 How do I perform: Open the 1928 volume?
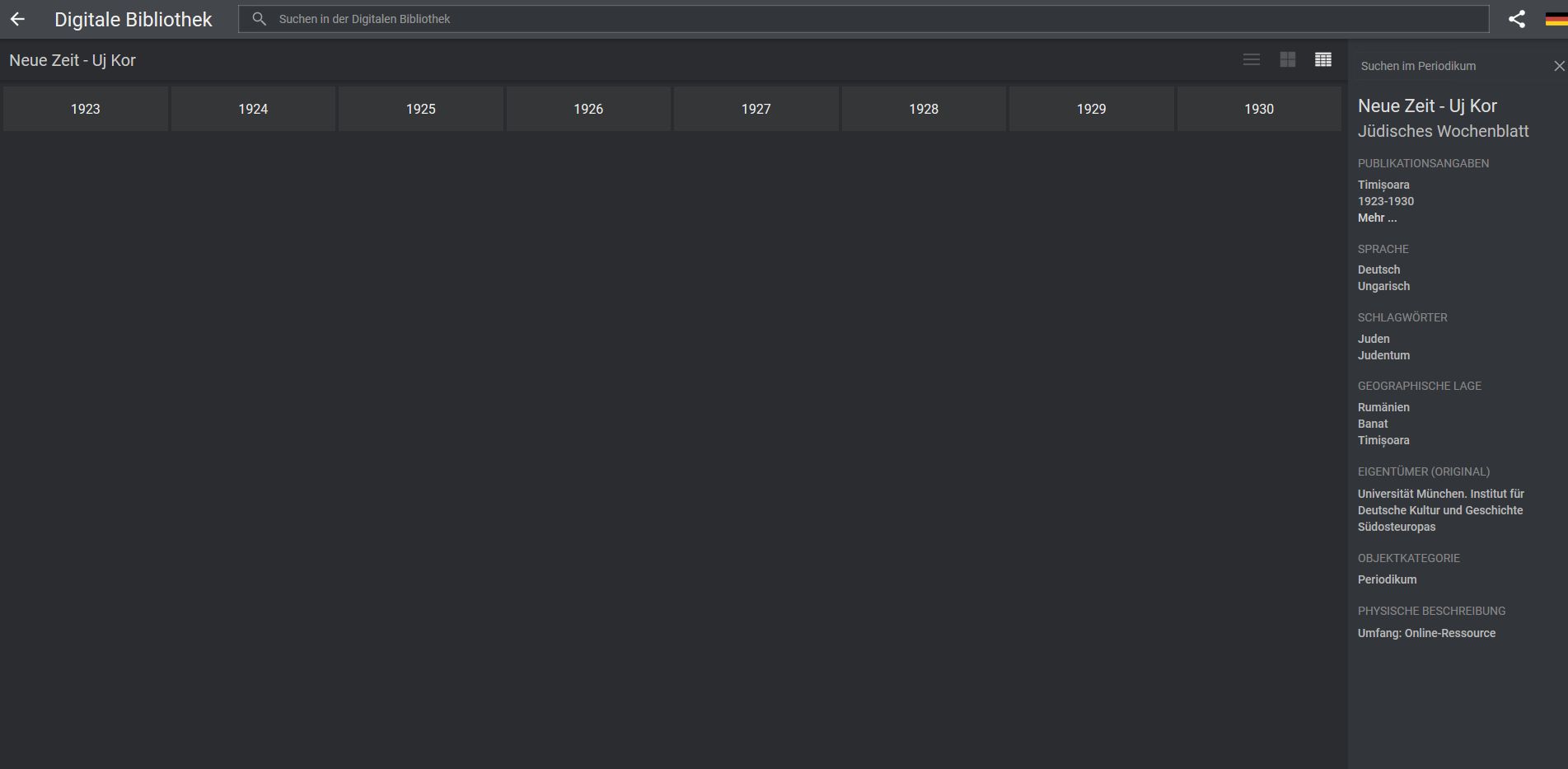(924, 109)
